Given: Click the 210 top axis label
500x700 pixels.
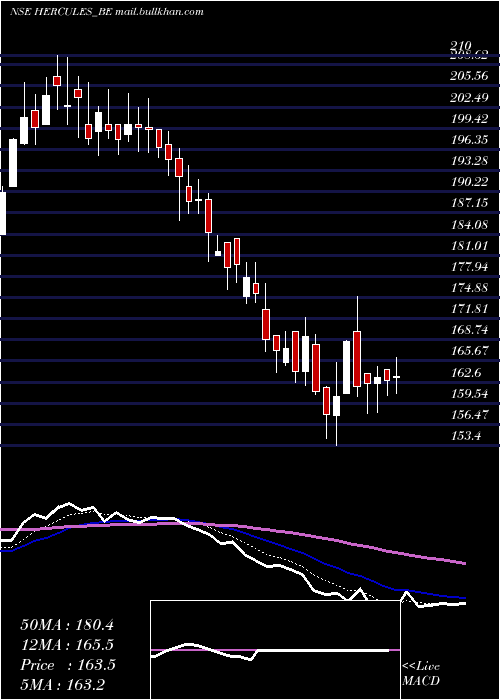Looking at the screenshot, I should coord(461,46).
